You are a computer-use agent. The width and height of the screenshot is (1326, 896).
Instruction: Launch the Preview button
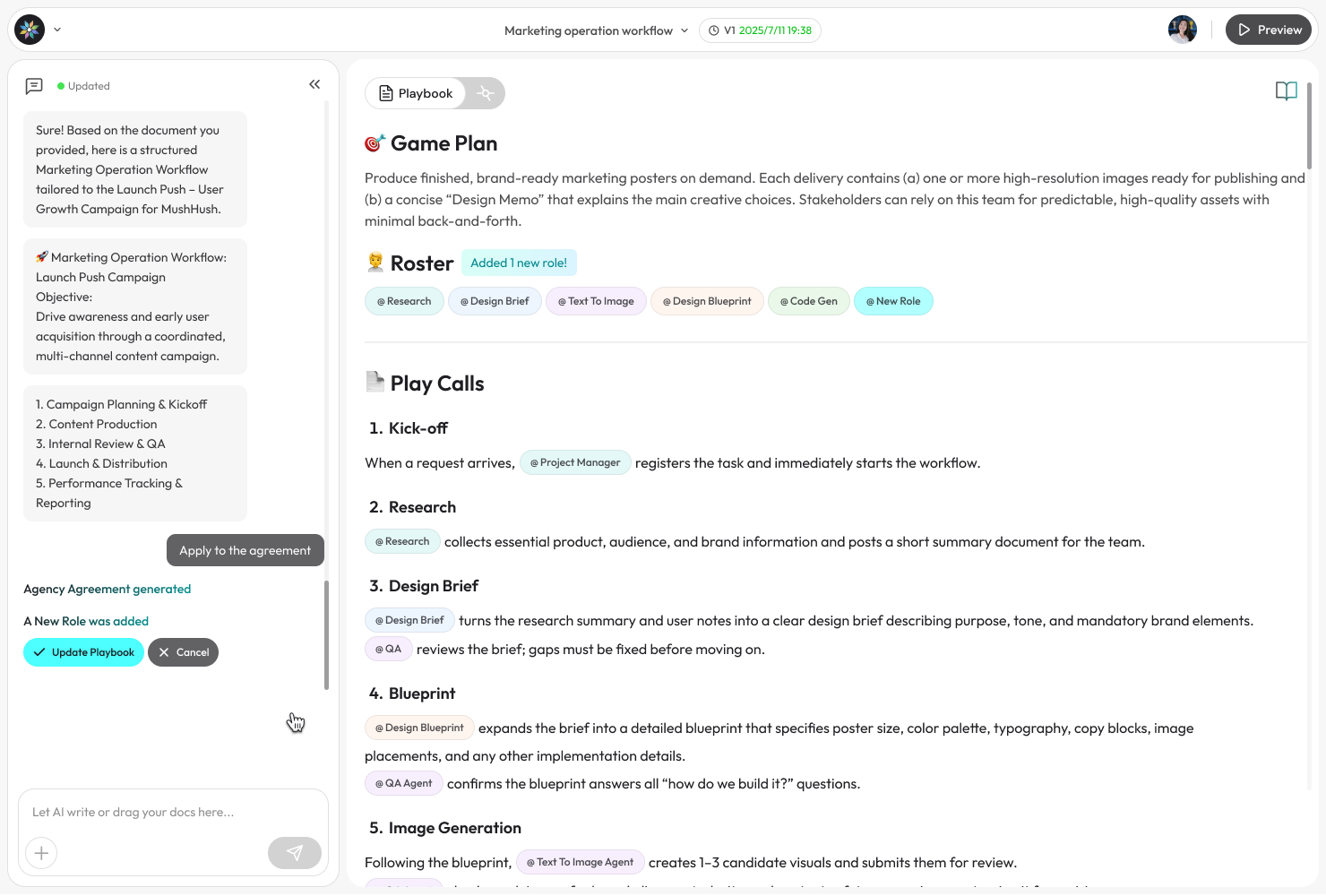pyautogui.click(x=1268, y=30)
